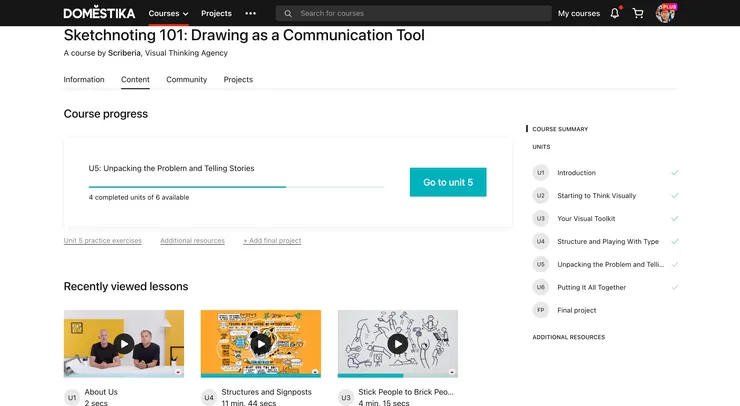Click the Domestika logo

point(99,13)
